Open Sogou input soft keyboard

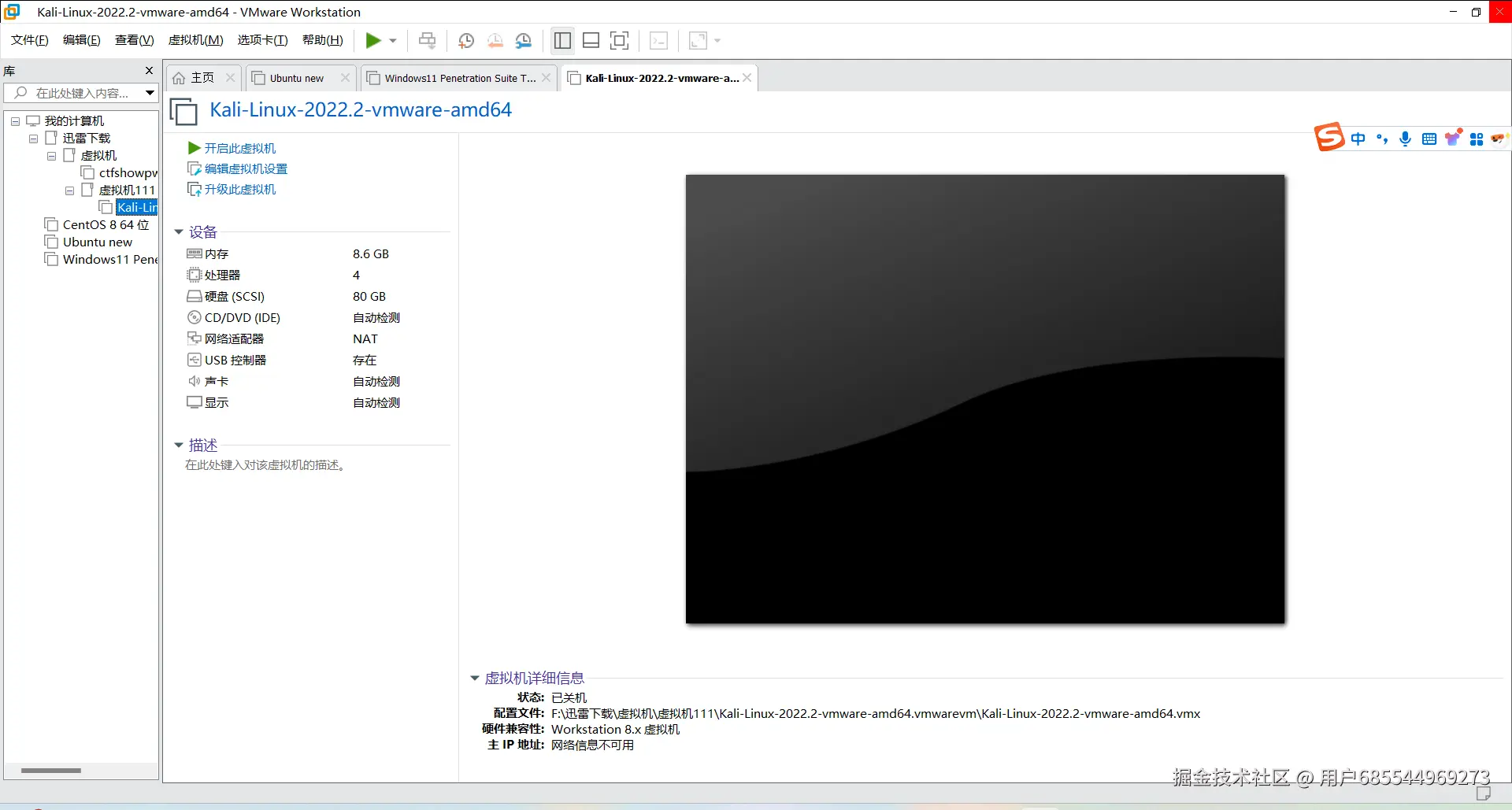point(1429,139)
